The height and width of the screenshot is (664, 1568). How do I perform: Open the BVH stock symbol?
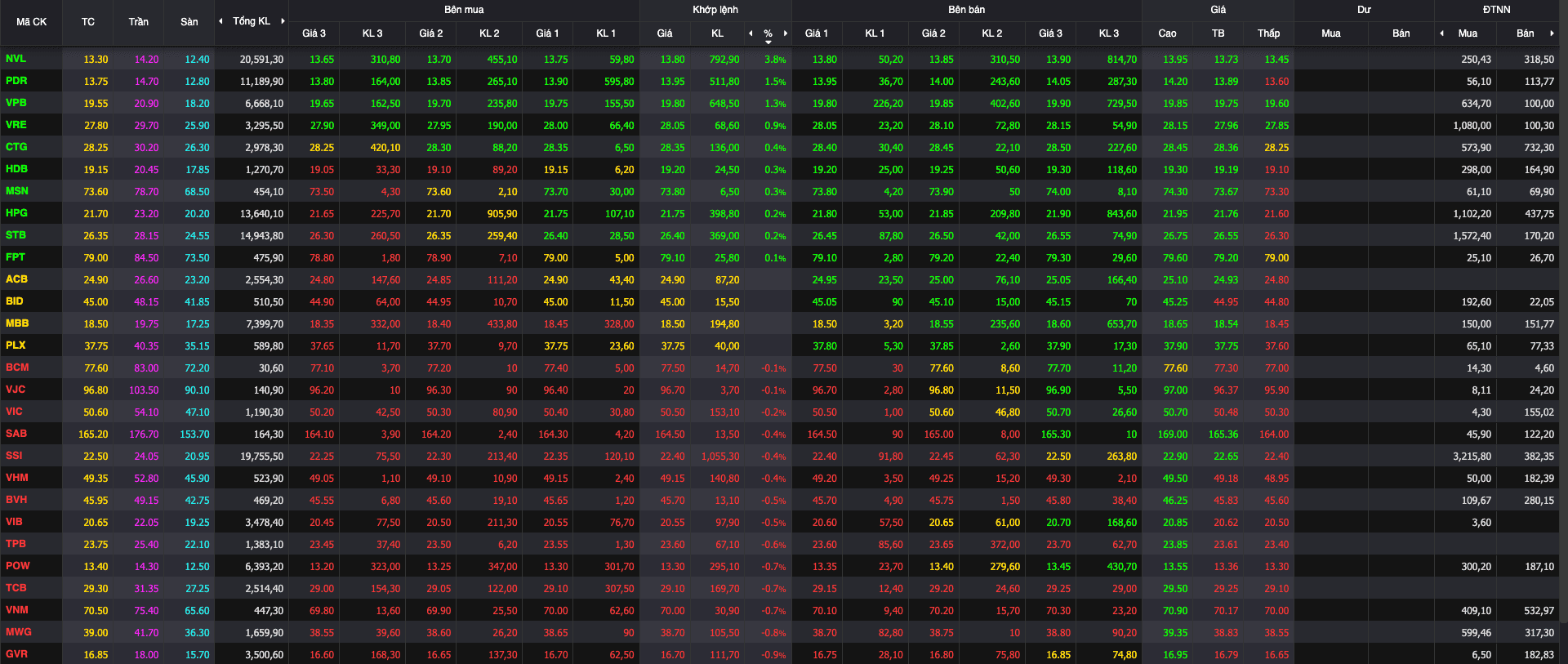[x=16, y=500]
